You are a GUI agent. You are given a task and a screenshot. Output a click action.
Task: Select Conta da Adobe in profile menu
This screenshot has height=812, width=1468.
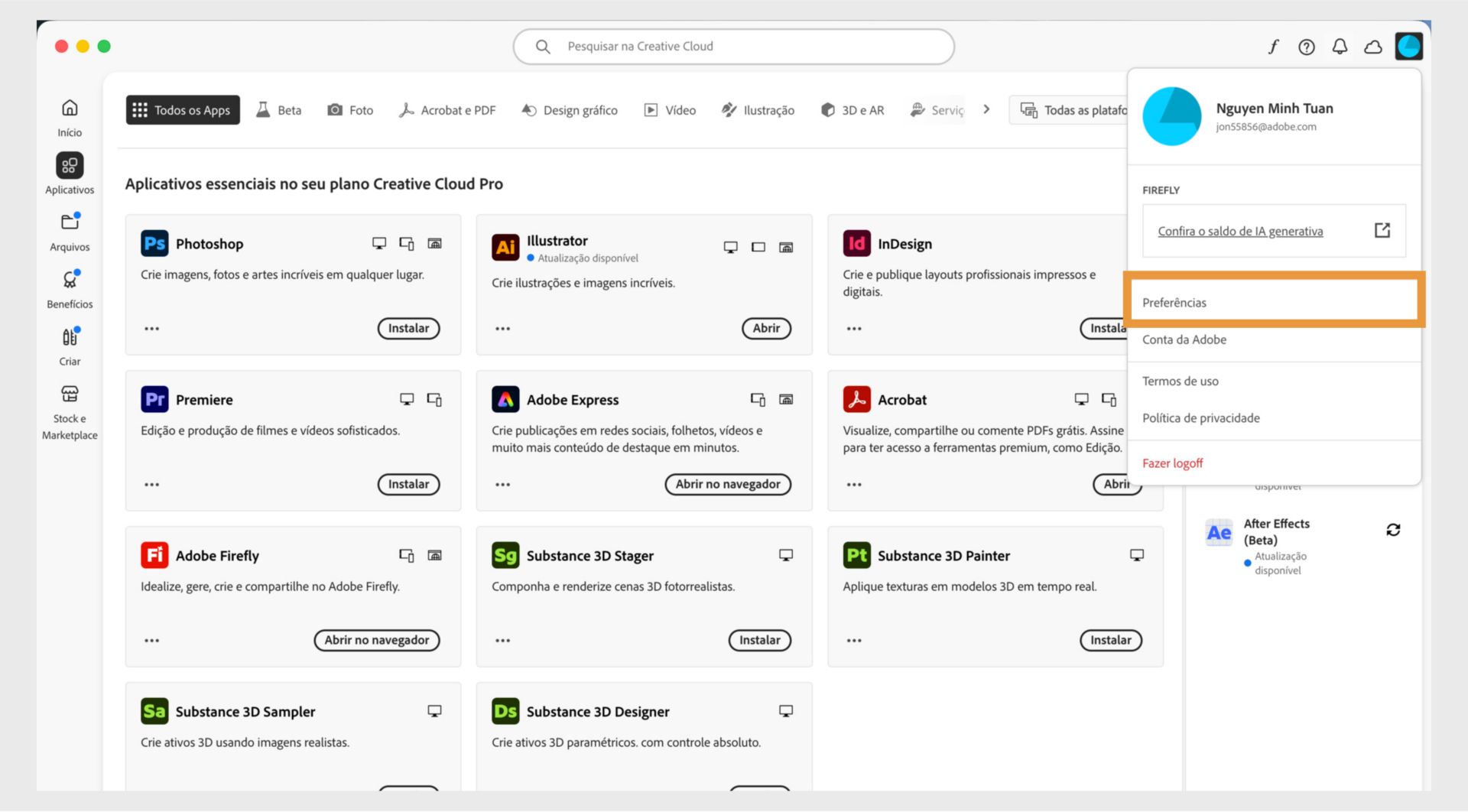1273,339
